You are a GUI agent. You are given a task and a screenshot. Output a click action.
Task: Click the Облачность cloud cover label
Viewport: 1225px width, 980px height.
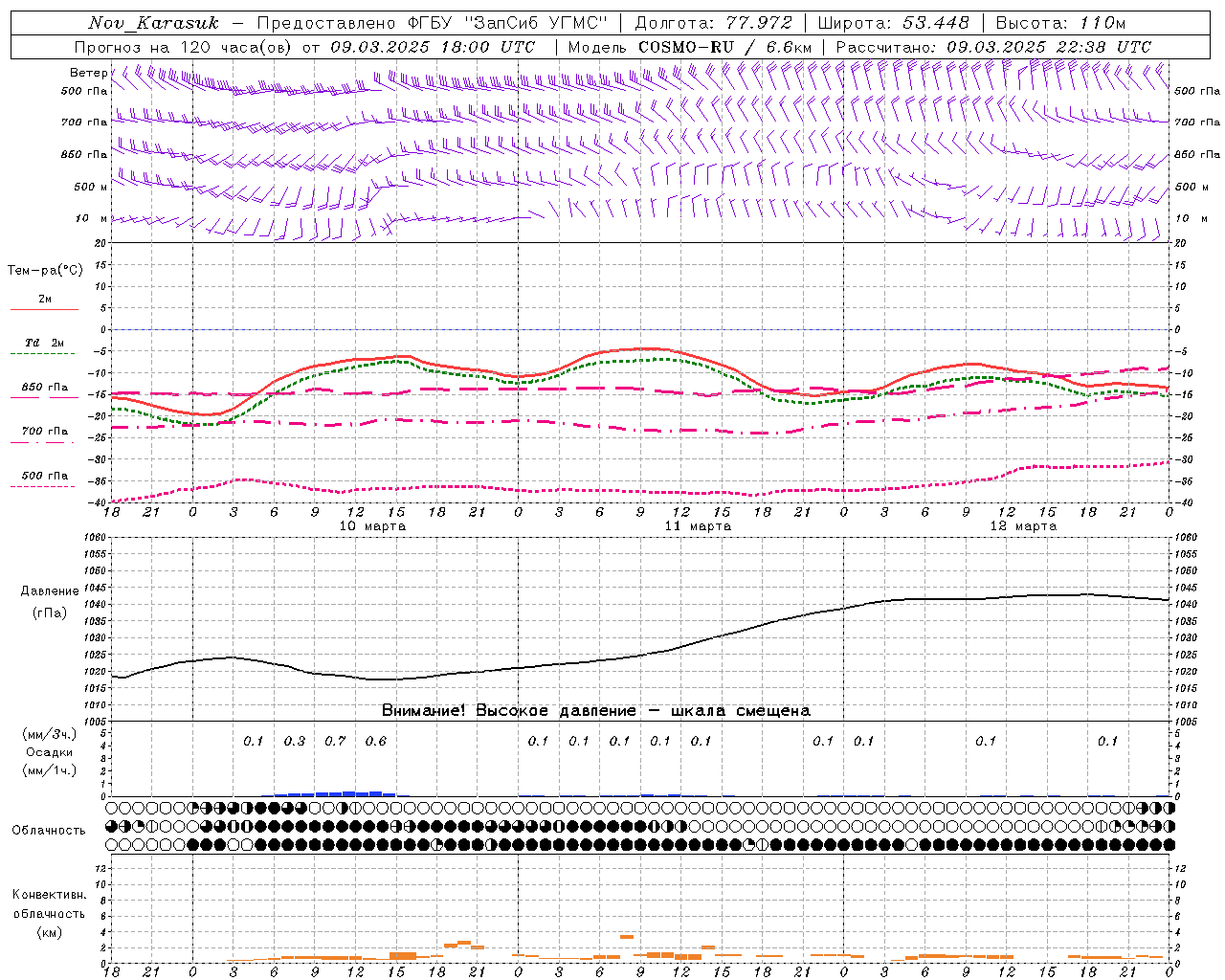pyautogui.click(x=49, y=831)
